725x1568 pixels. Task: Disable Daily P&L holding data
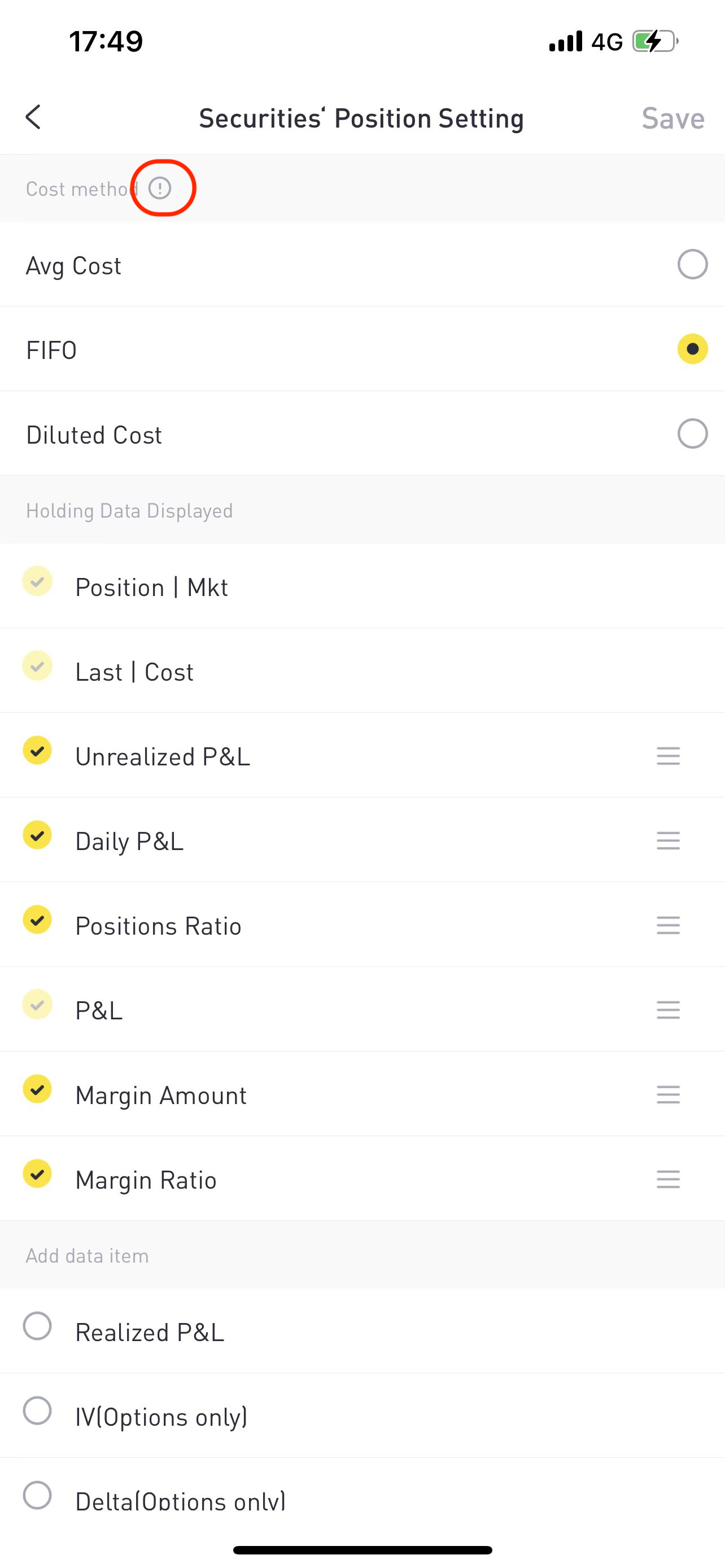coord(37,835)
